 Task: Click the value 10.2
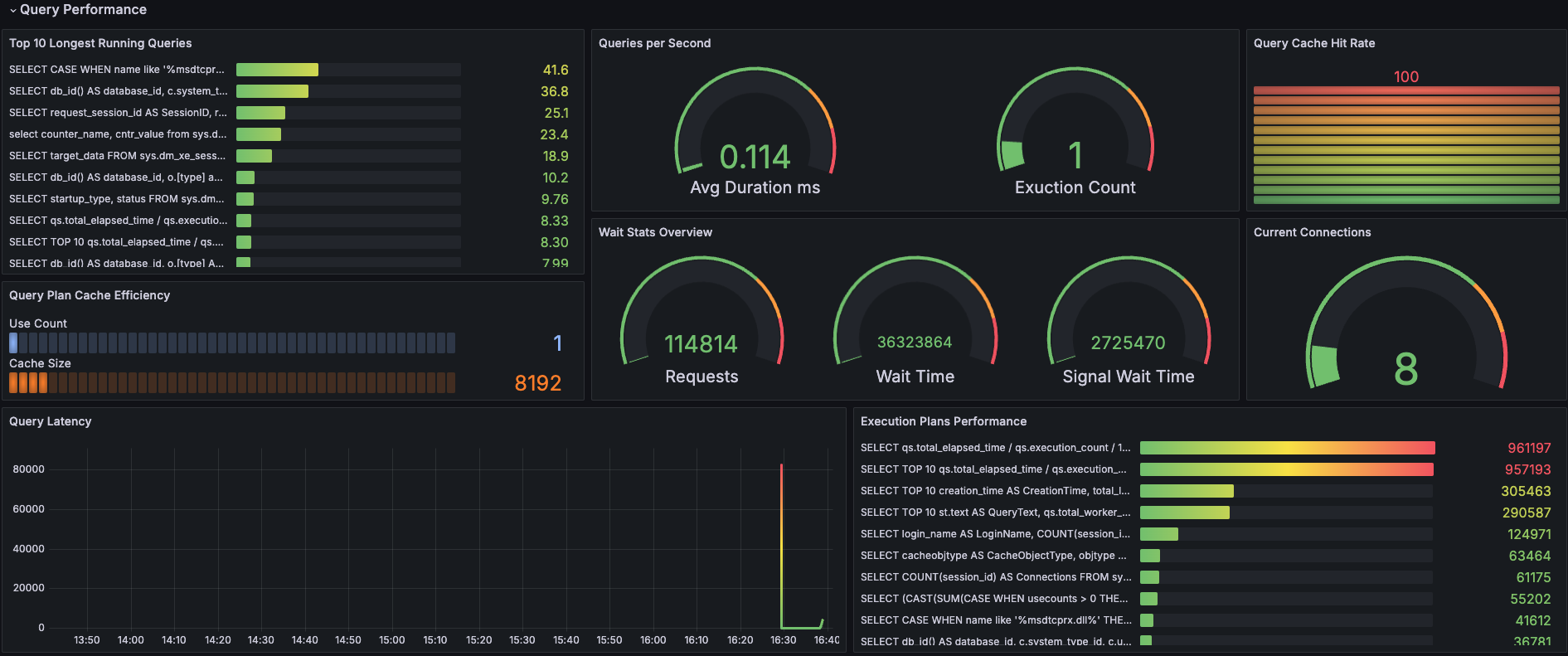tap(556, 177)
